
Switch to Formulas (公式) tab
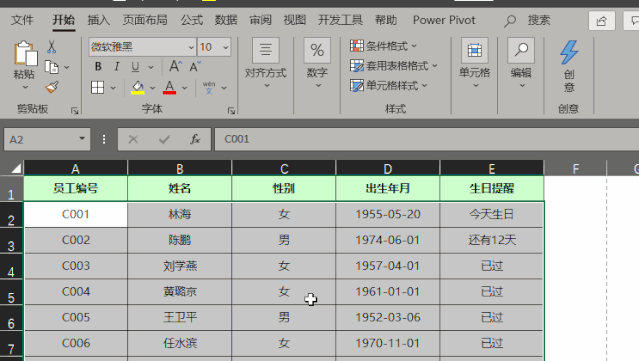tap(192, 20)
